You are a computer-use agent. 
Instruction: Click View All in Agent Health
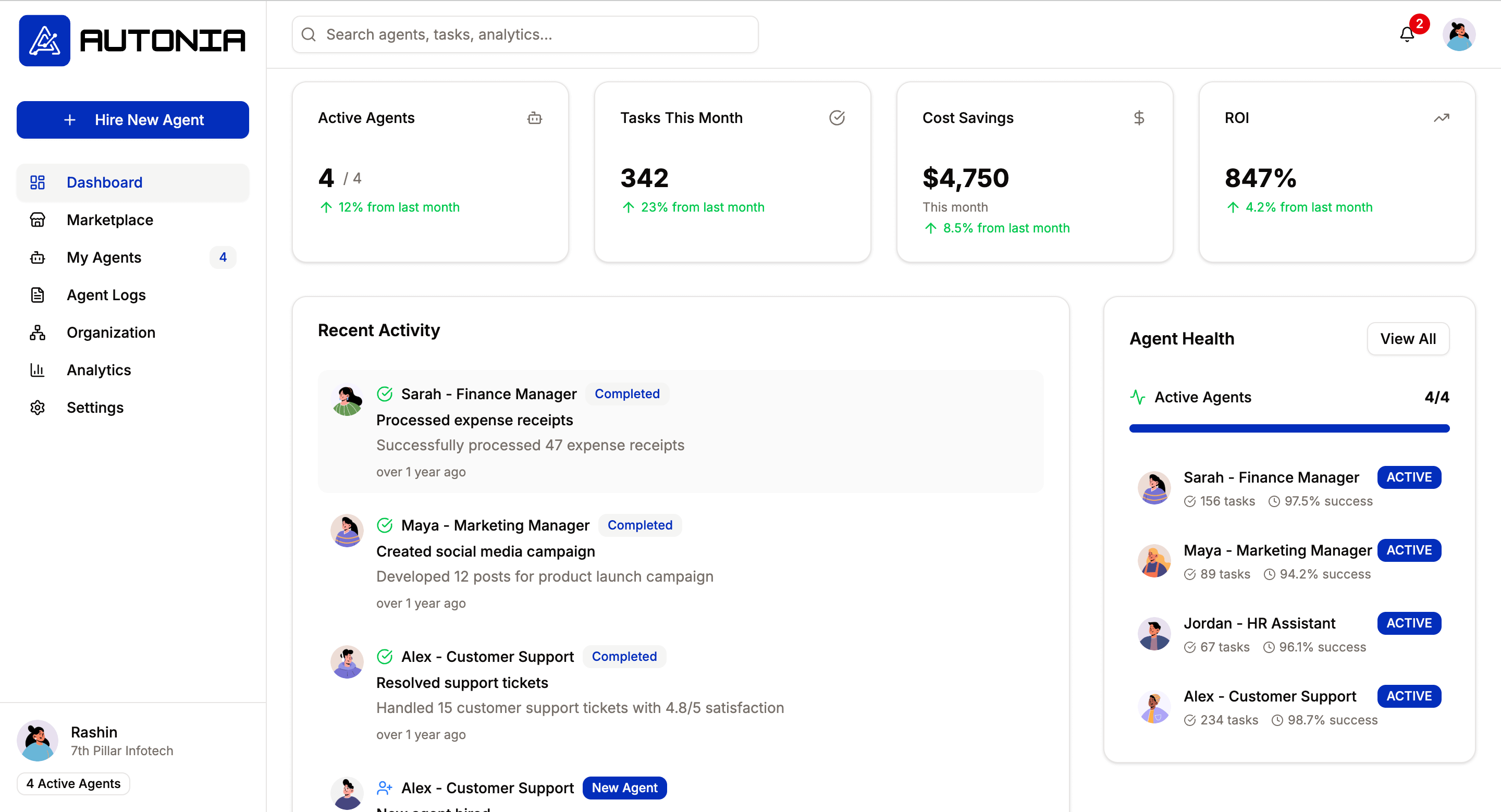tap(1407, 338)
